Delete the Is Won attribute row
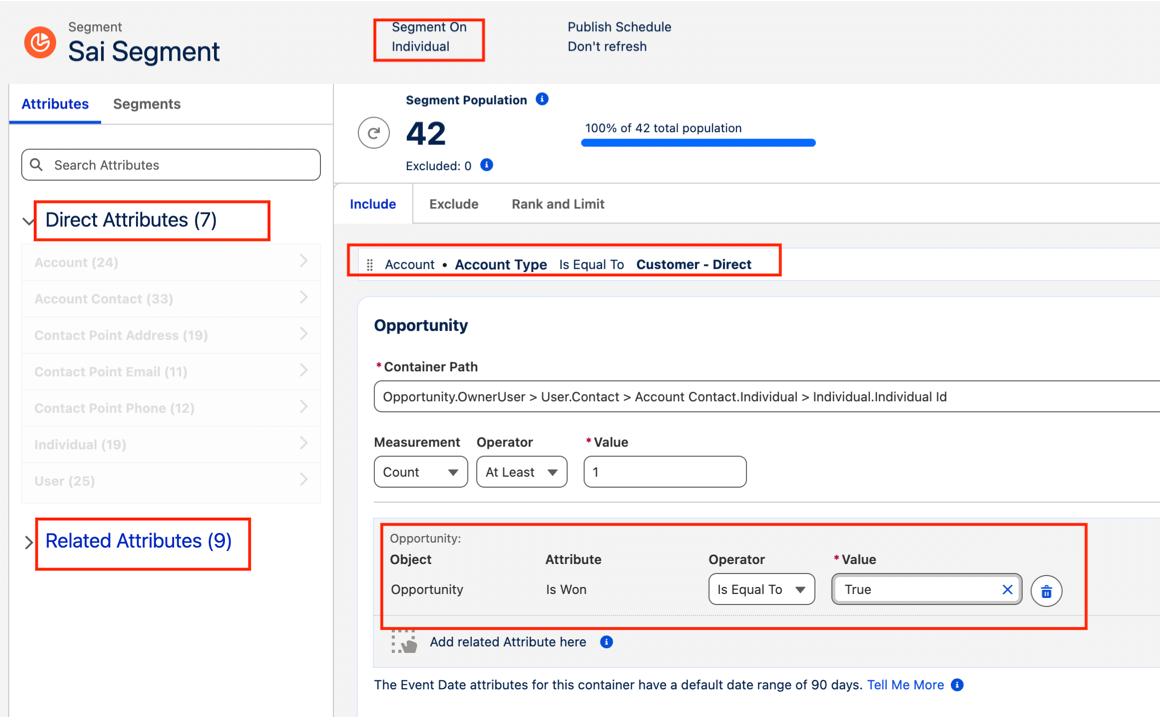This screenshot has width=1161, height=717. pyautogui.click(x=1046, y=591)
